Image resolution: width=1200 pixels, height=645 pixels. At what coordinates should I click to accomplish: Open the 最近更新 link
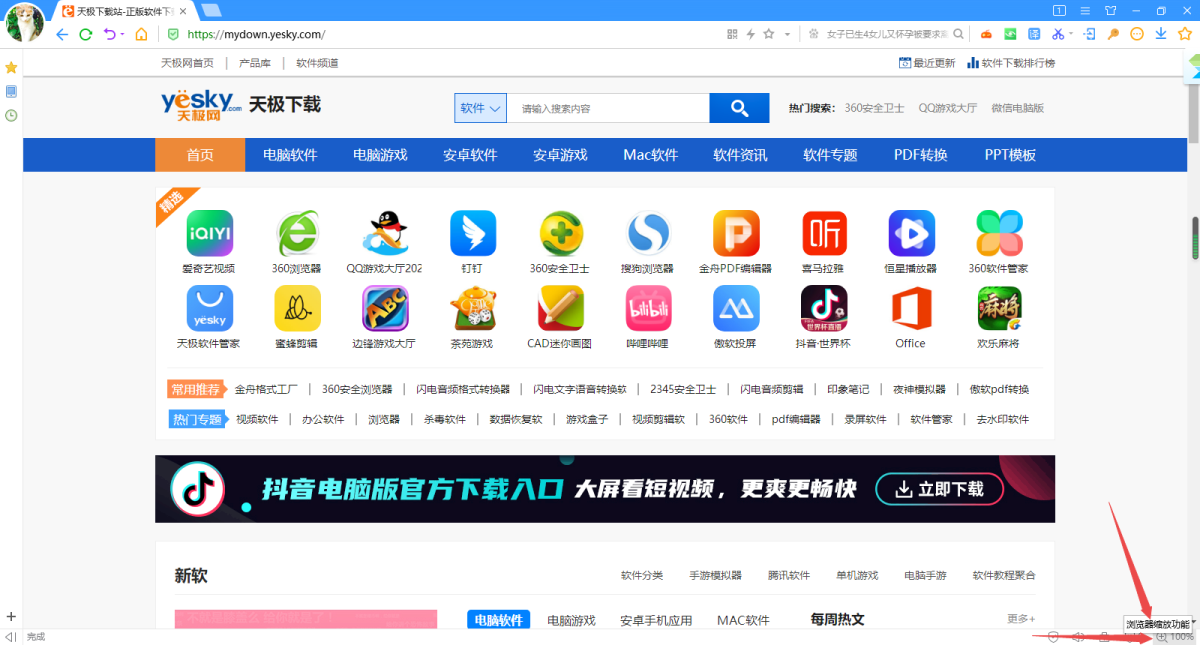pyautogui.click(x=927, y=63)
